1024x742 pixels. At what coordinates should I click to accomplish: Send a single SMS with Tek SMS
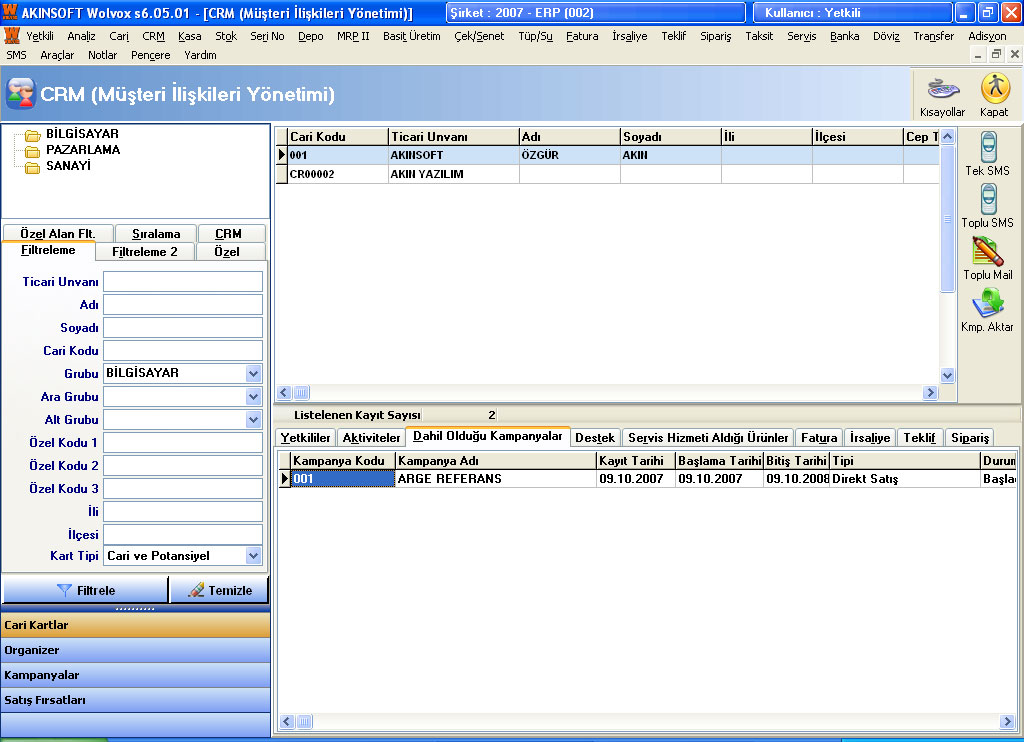click(987, 153)
